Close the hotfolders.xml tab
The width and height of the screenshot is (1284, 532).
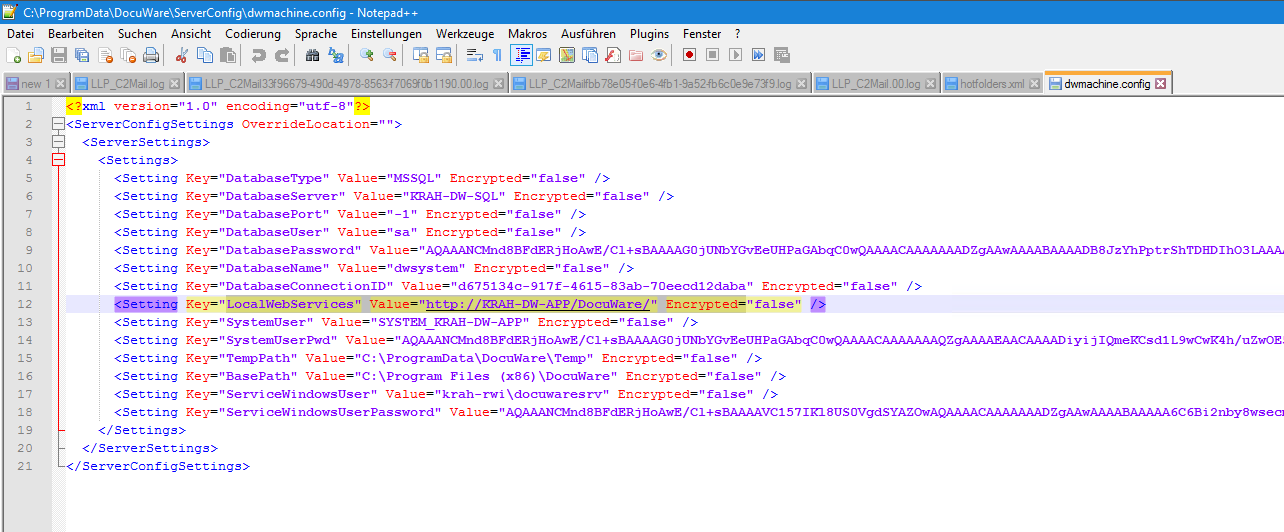[x=1033, y=84]
